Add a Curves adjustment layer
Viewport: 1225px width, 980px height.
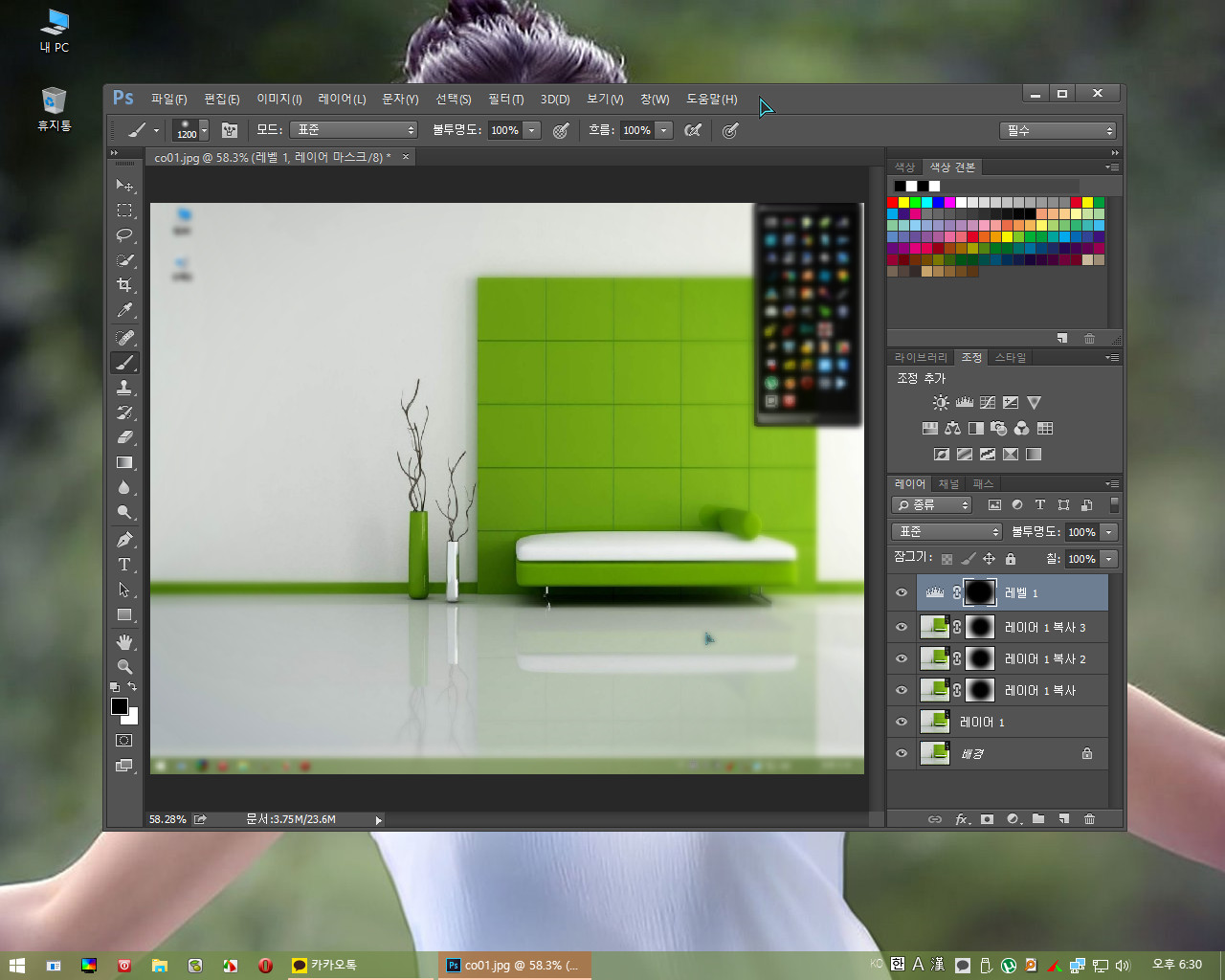pyautogui.click(x=988, y=403)
